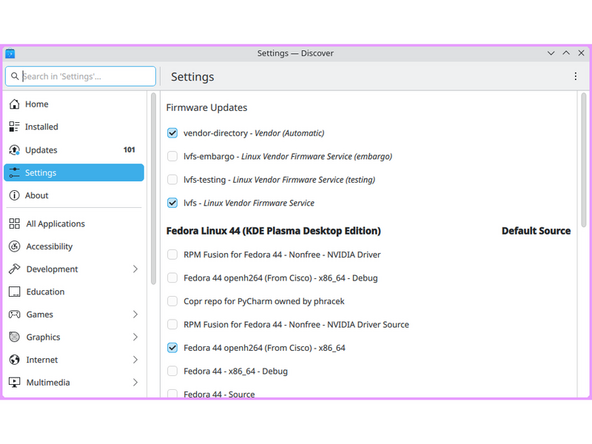Select the Settings sidebar entry
This screenshot has height=444, width=592.
[74, 173]
